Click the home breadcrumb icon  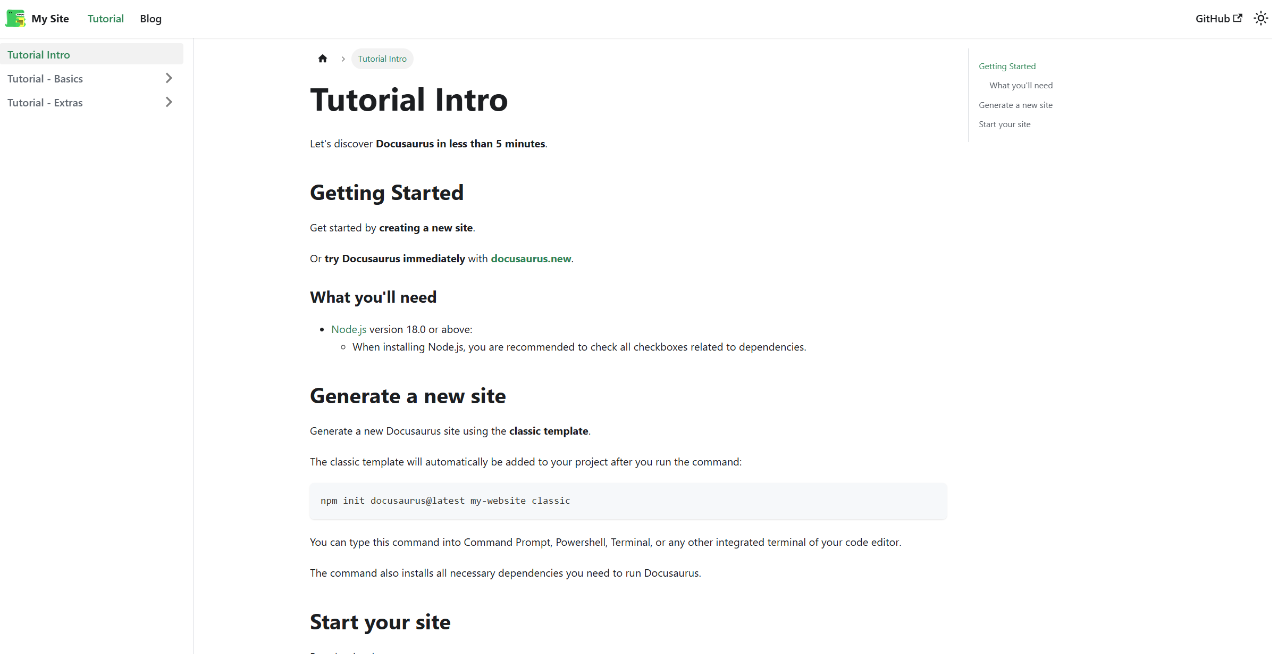(x=323, y=59)
